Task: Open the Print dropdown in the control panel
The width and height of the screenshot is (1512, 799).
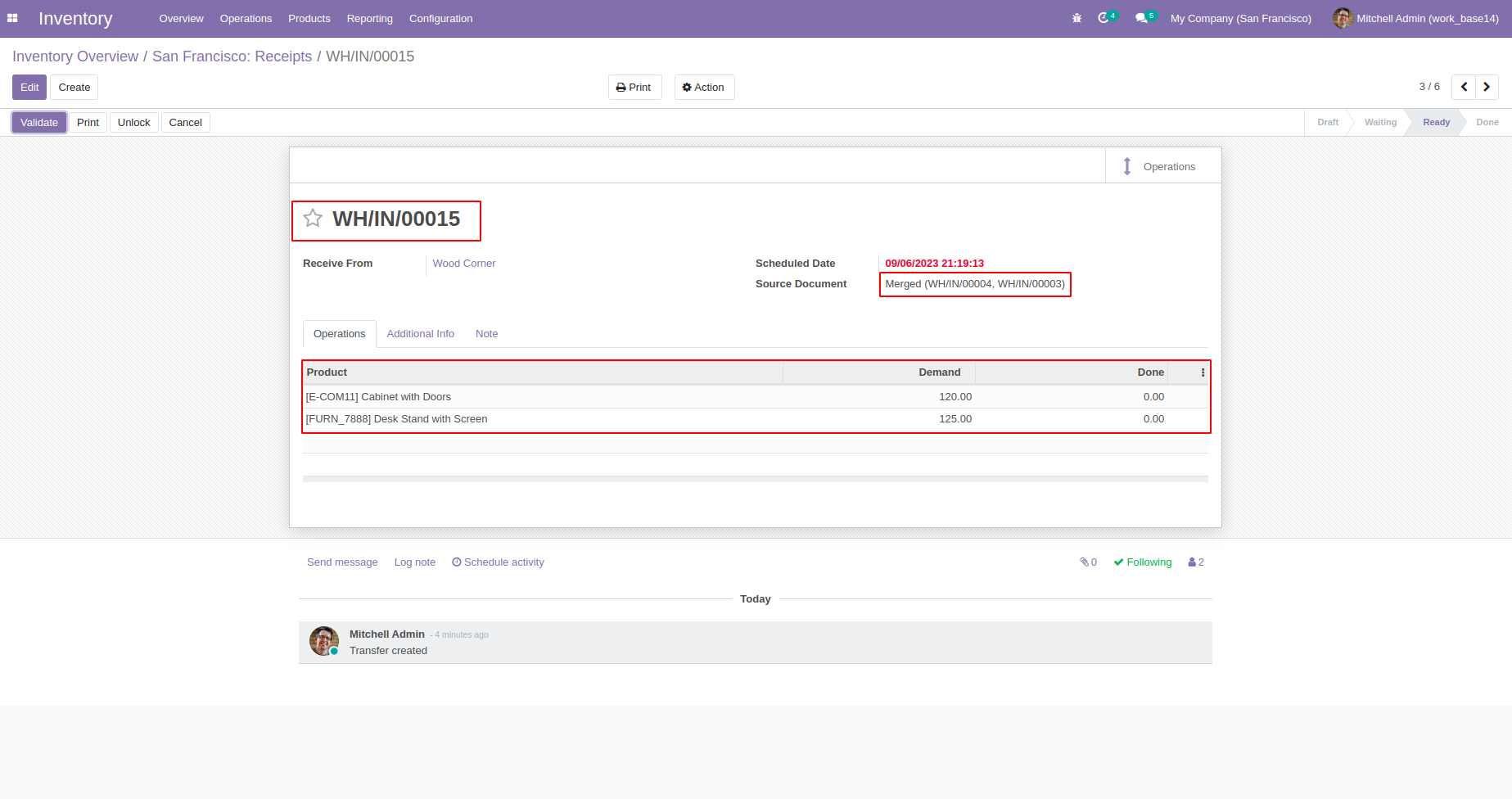Action: click(x=634, y=88)
